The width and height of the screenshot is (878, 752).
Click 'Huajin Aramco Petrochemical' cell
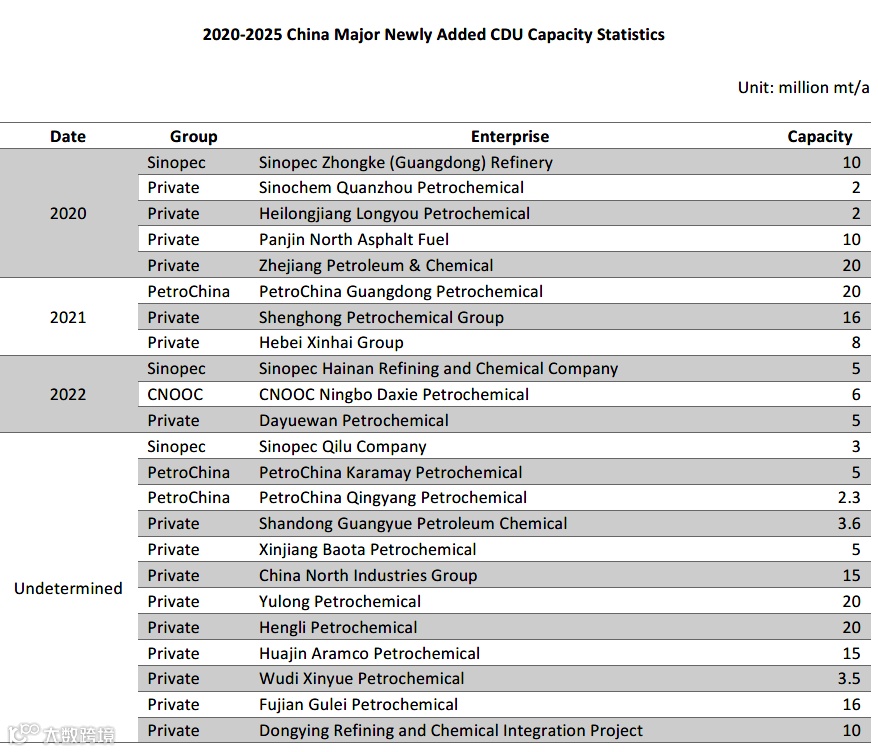point(369,654)
